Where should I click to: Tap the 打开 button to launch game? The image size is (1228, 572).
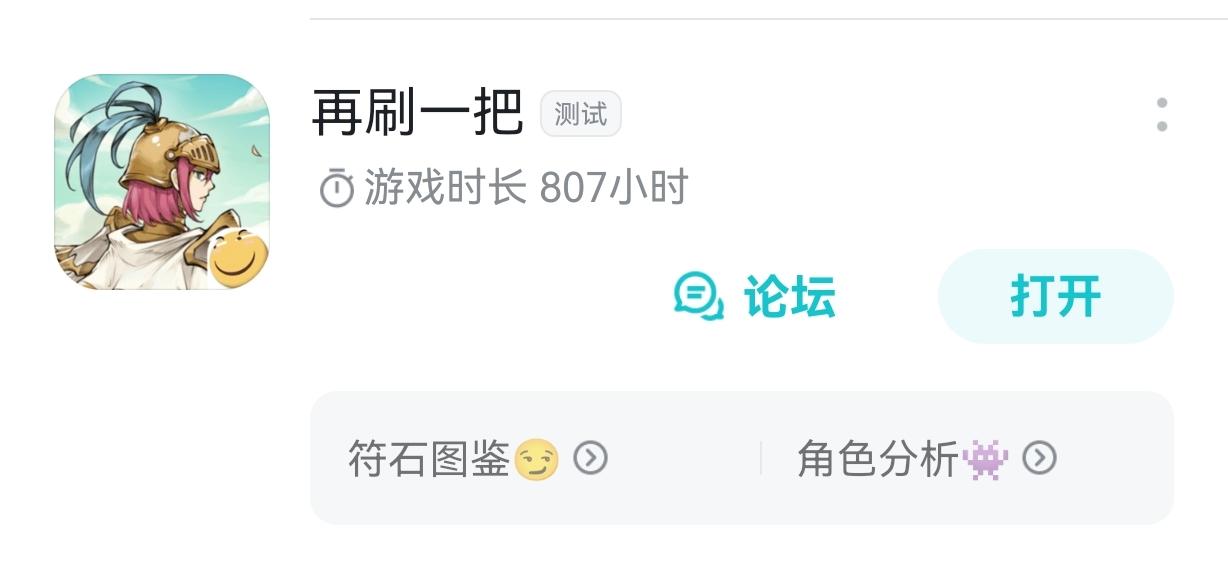(1055, 296)
